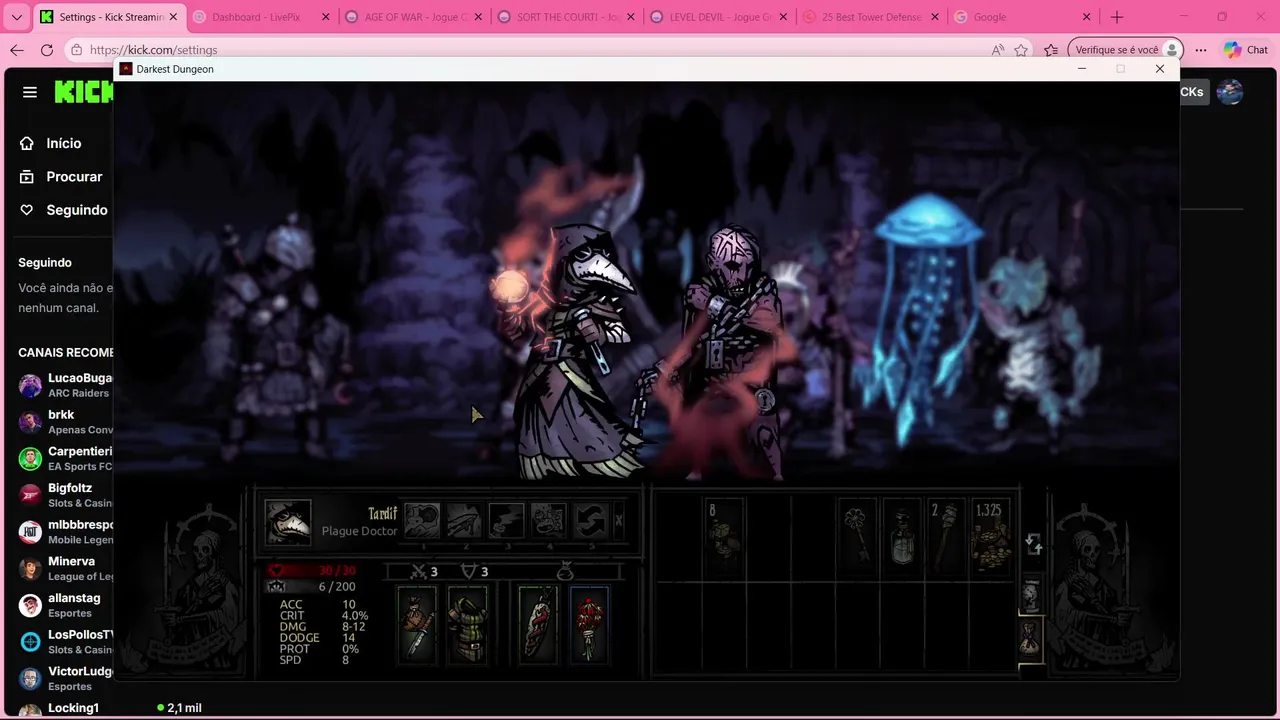This screenshot has height=720, width=1280.
Task: Select the move/swap position skill icon
Action: coord(590,521)
